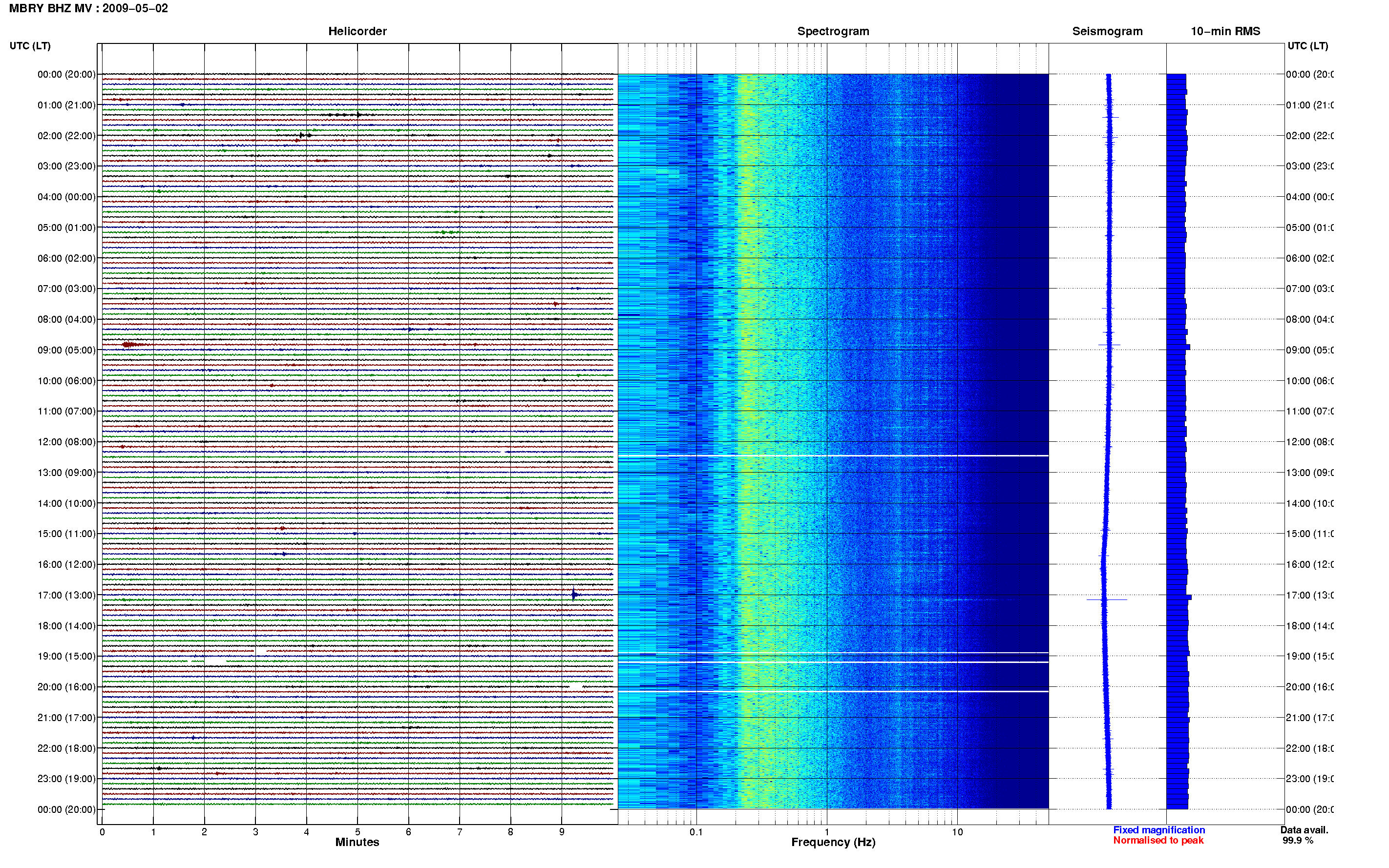Select left time label "03:00 (23:00)"

coord(66,166)
